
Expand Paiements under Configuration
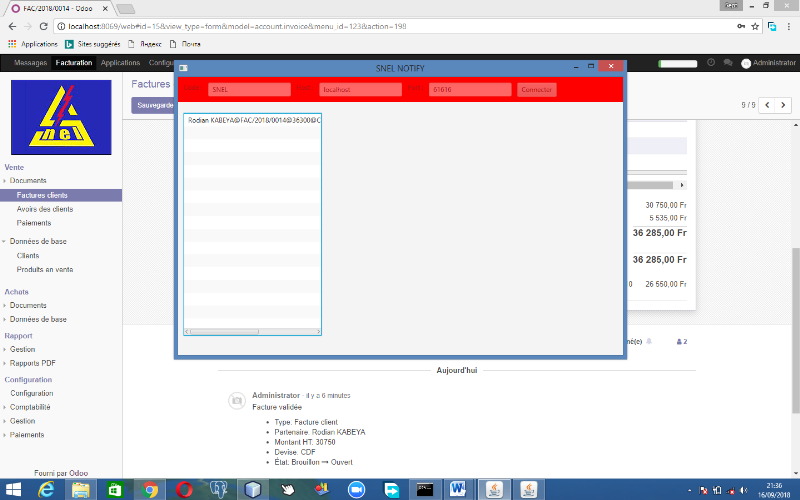pos(27,435)
